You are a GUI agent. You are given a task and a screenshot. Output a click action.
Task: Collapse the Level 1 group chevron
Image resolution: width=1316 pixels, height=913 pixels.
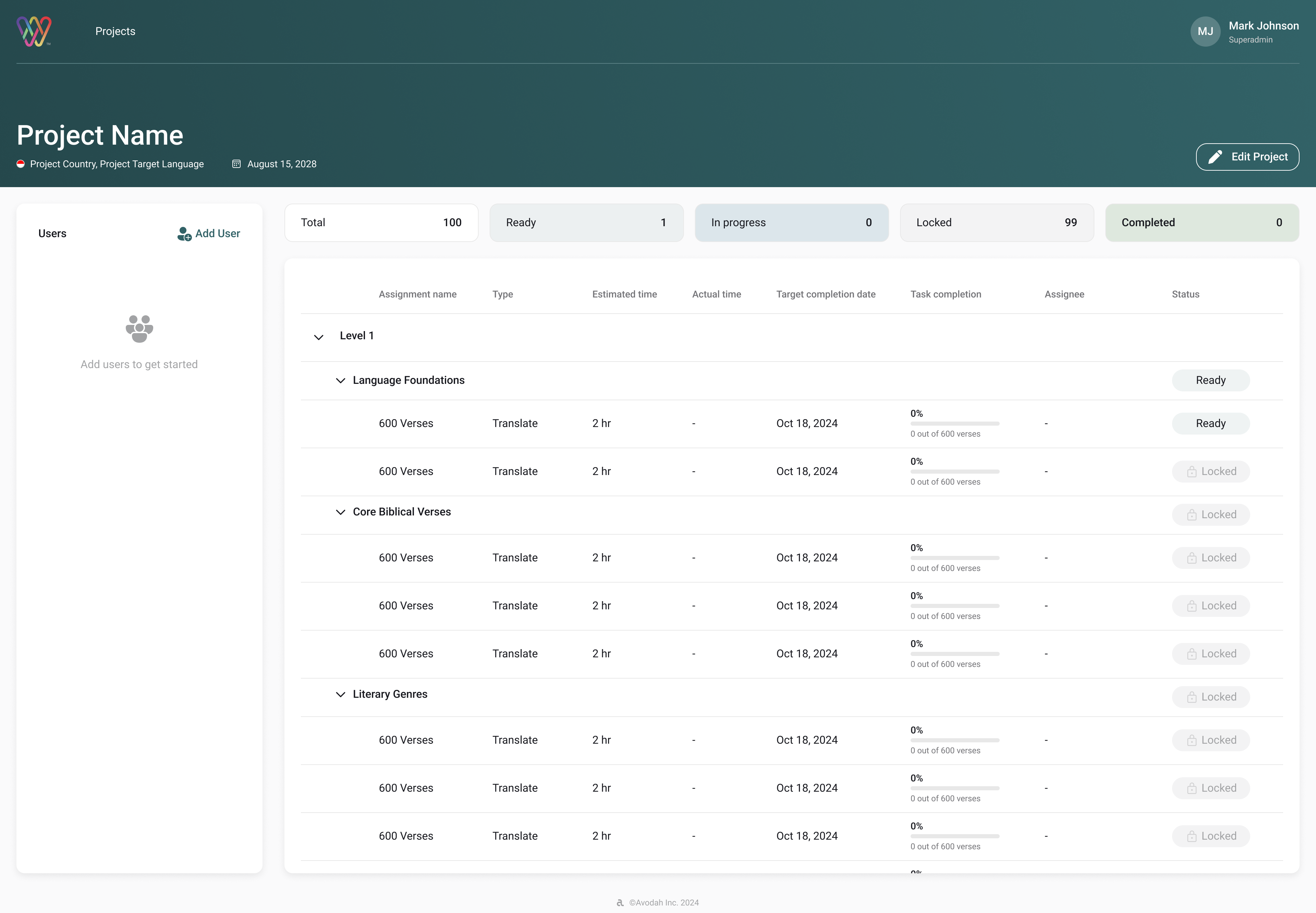(319, 337)
